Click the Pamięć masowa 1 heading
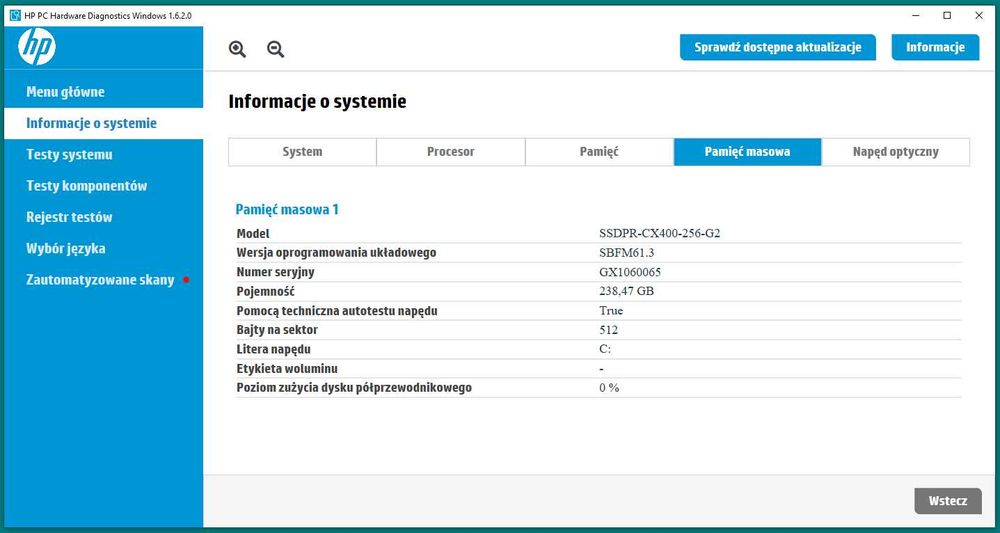1000x533 pixels. [x=287, y=209]
